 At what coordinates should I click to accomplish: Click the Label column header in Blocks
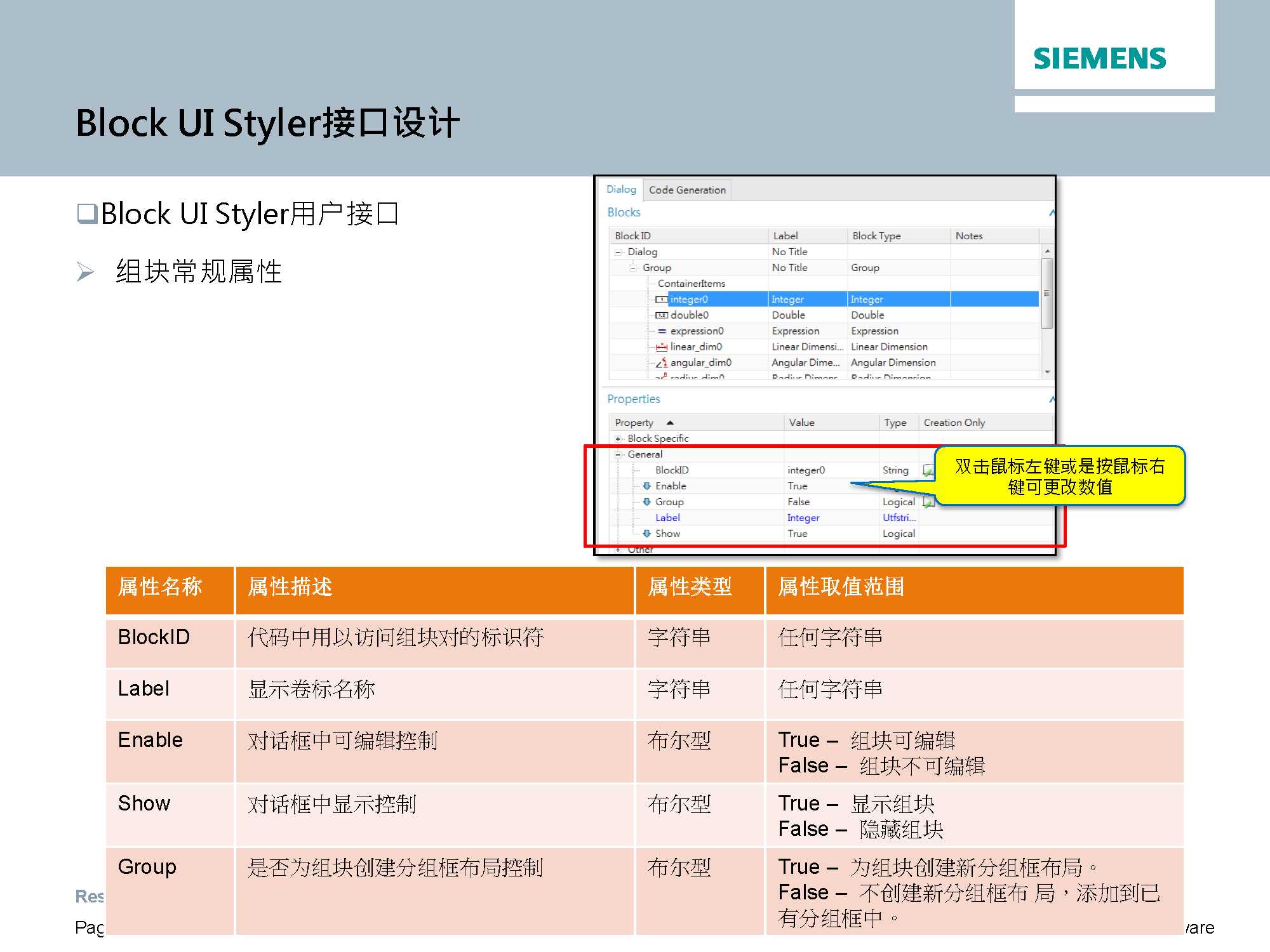point(807,235)
